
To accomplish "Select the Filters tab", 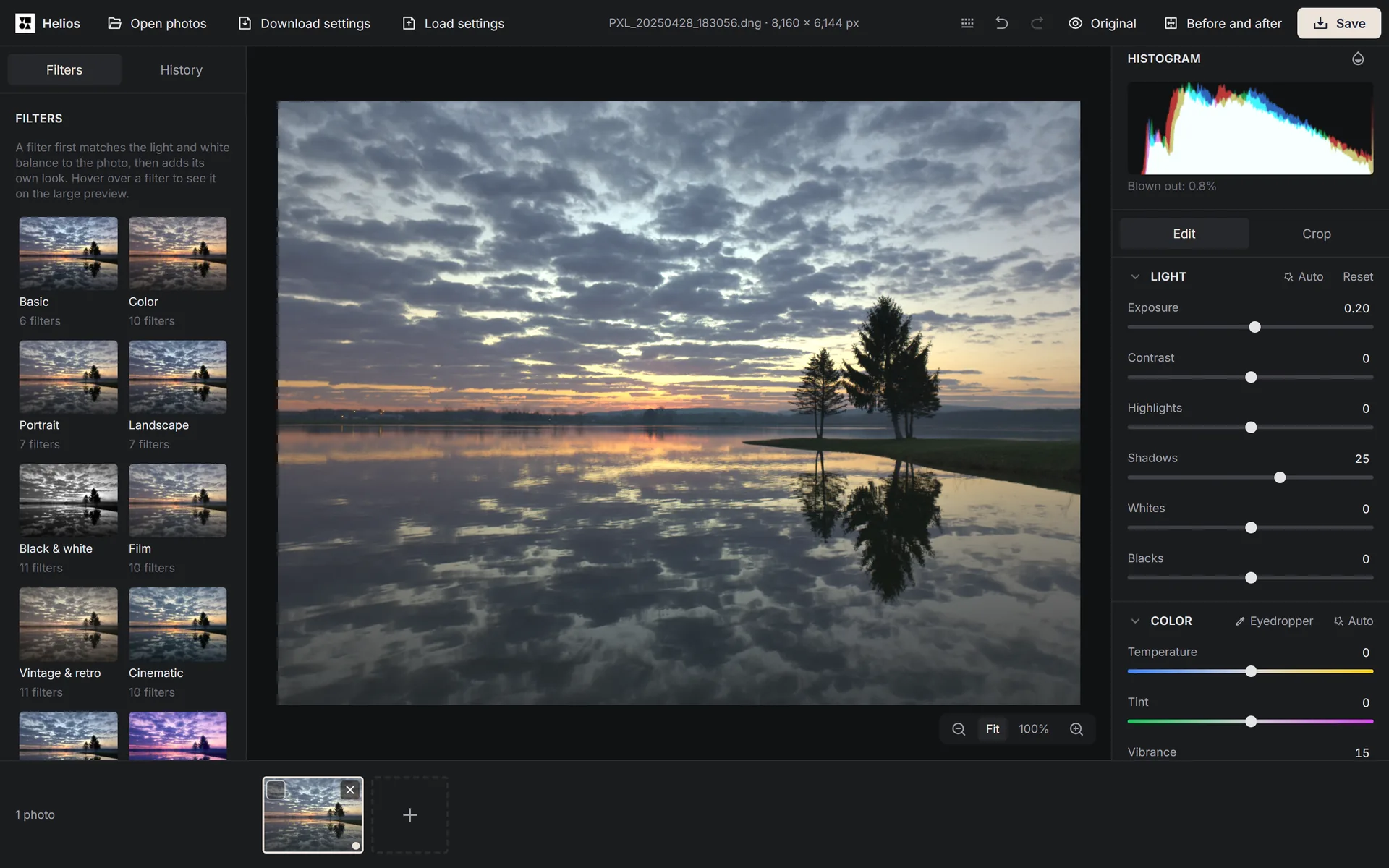I will point(64,70).
